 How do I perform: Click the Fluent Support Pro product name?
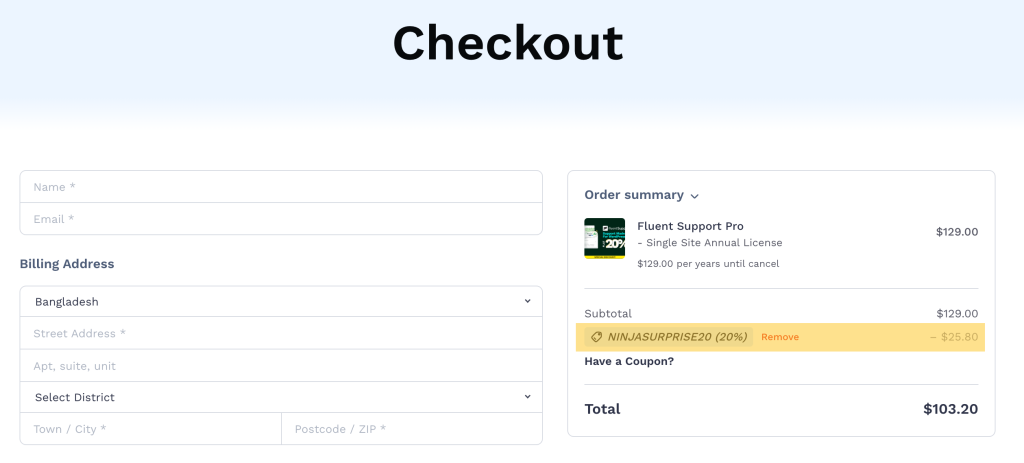click(690, 226)
